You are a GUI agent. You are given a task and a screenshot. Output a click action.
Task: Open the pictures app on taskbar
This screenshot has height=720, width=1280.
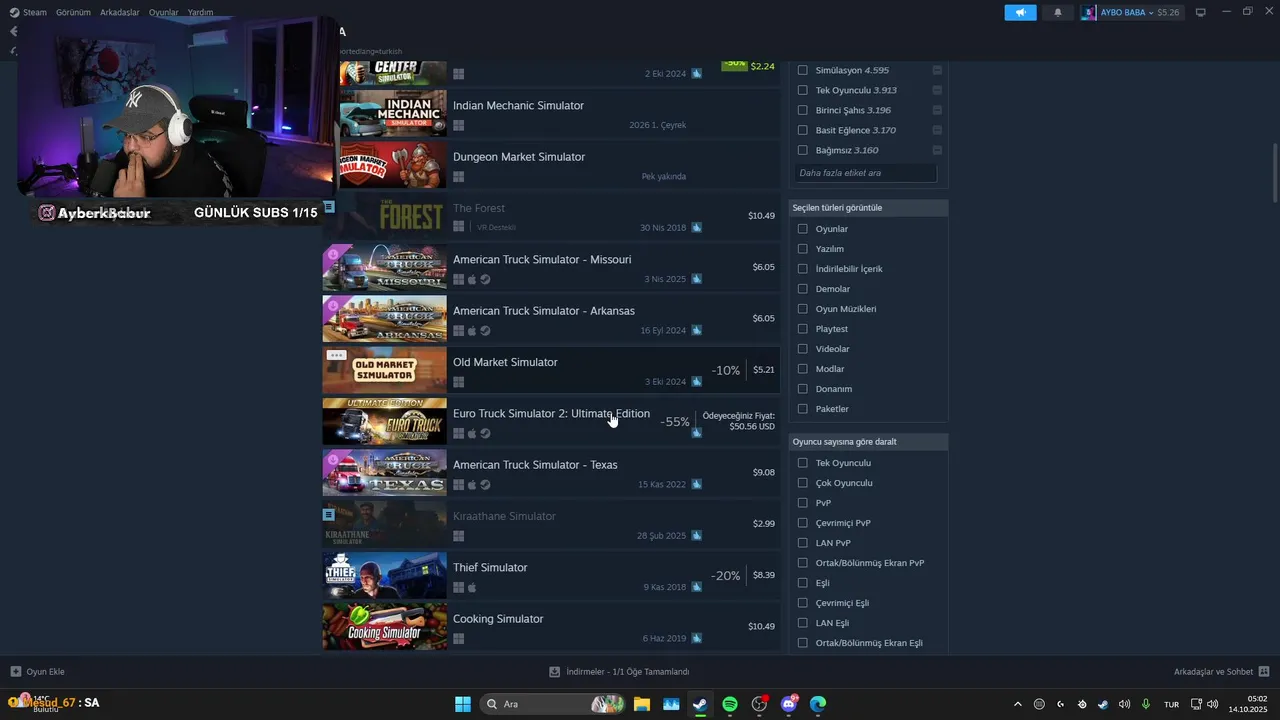671,704
